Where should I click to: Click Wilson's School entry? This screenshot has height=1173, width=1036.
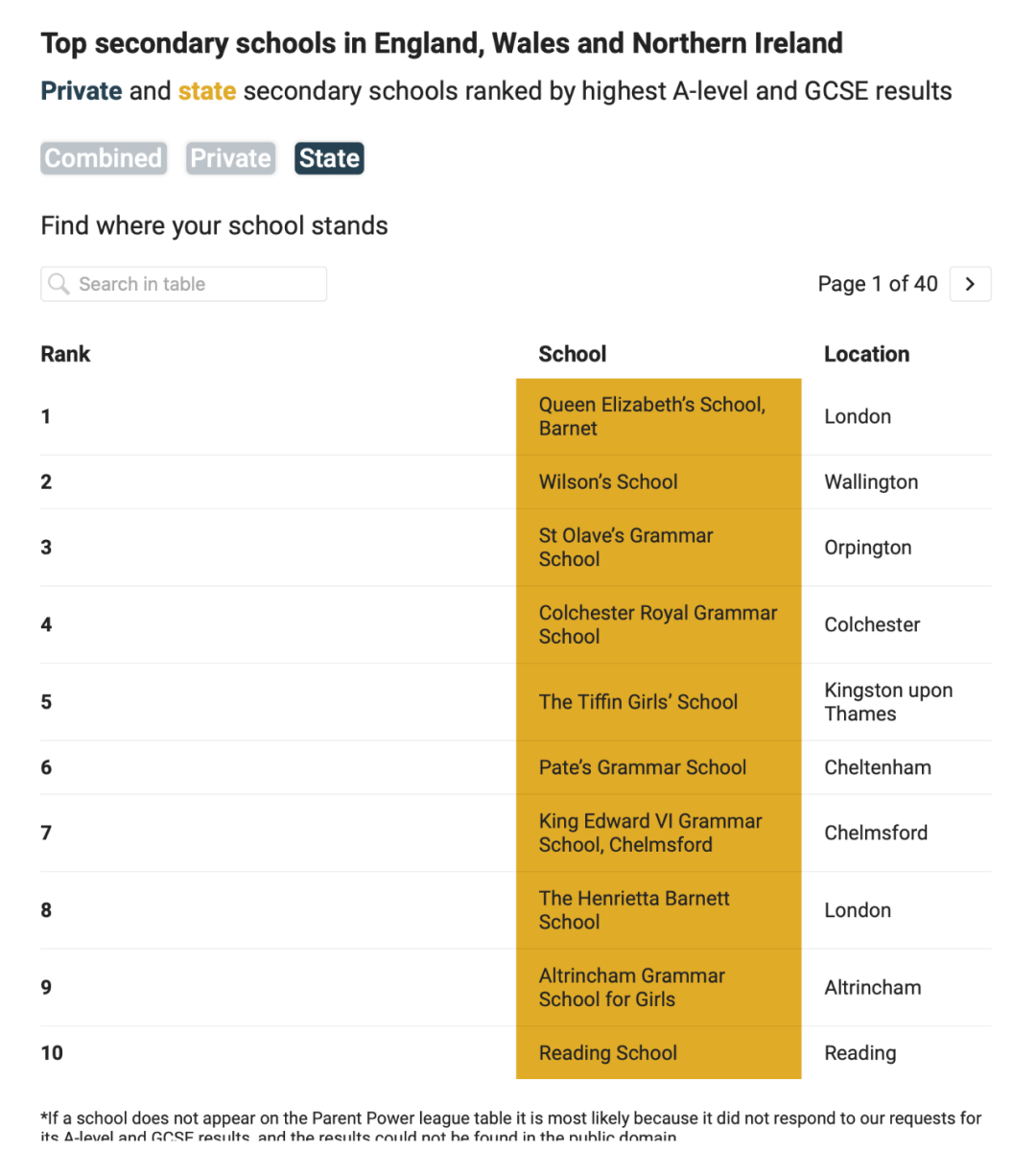tap(608, 481)
